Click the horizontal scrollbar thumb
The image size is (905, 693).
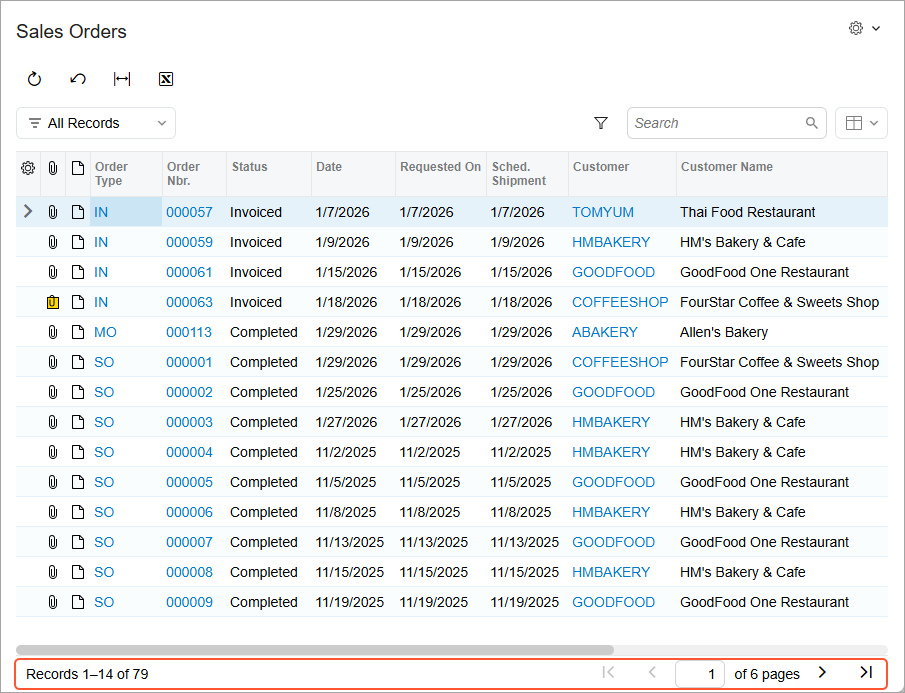coord(315,650)
